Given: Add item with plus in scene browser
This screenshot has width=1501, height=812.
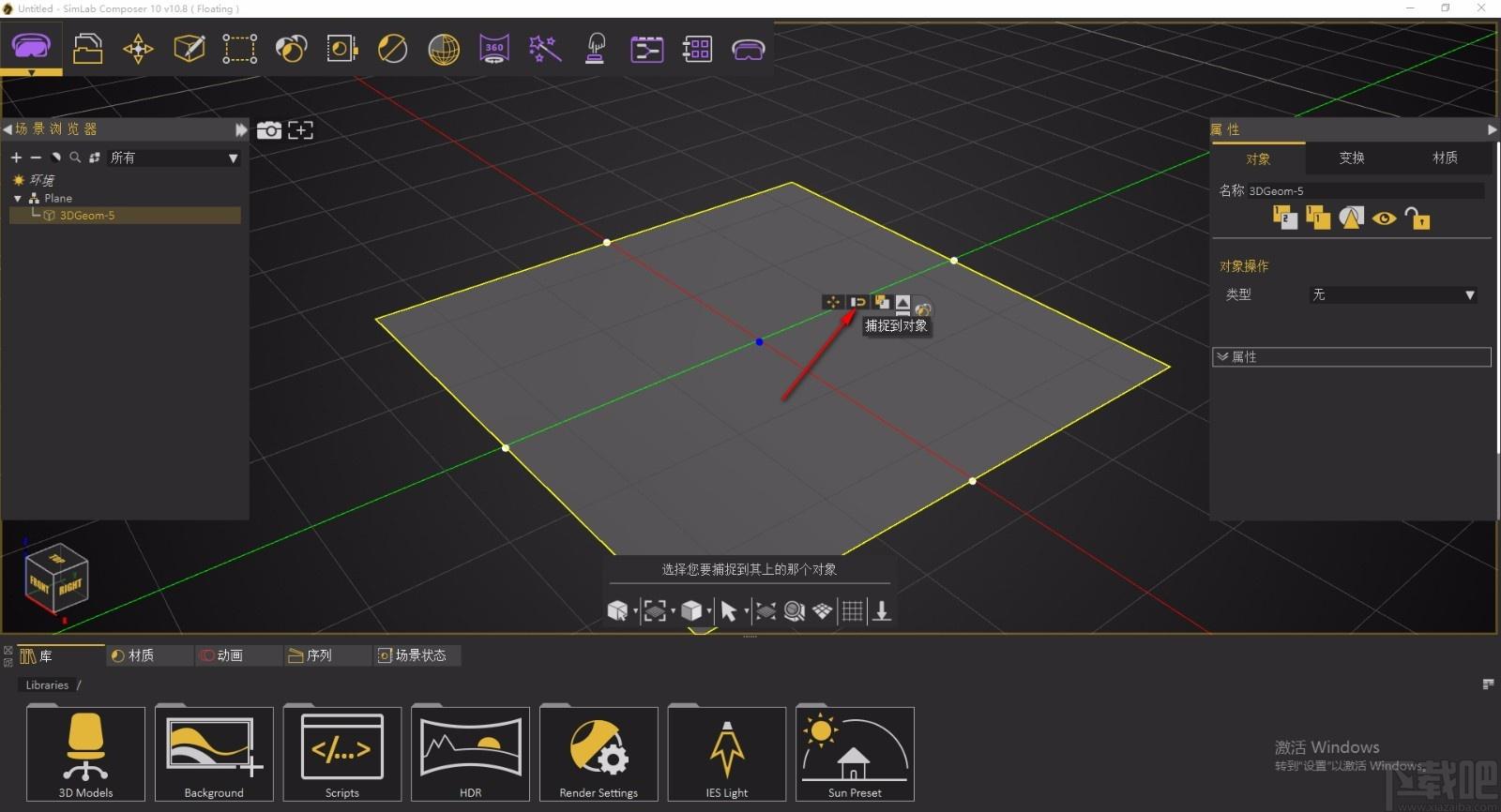Looking at the screenshot, I should pos(16,158).
